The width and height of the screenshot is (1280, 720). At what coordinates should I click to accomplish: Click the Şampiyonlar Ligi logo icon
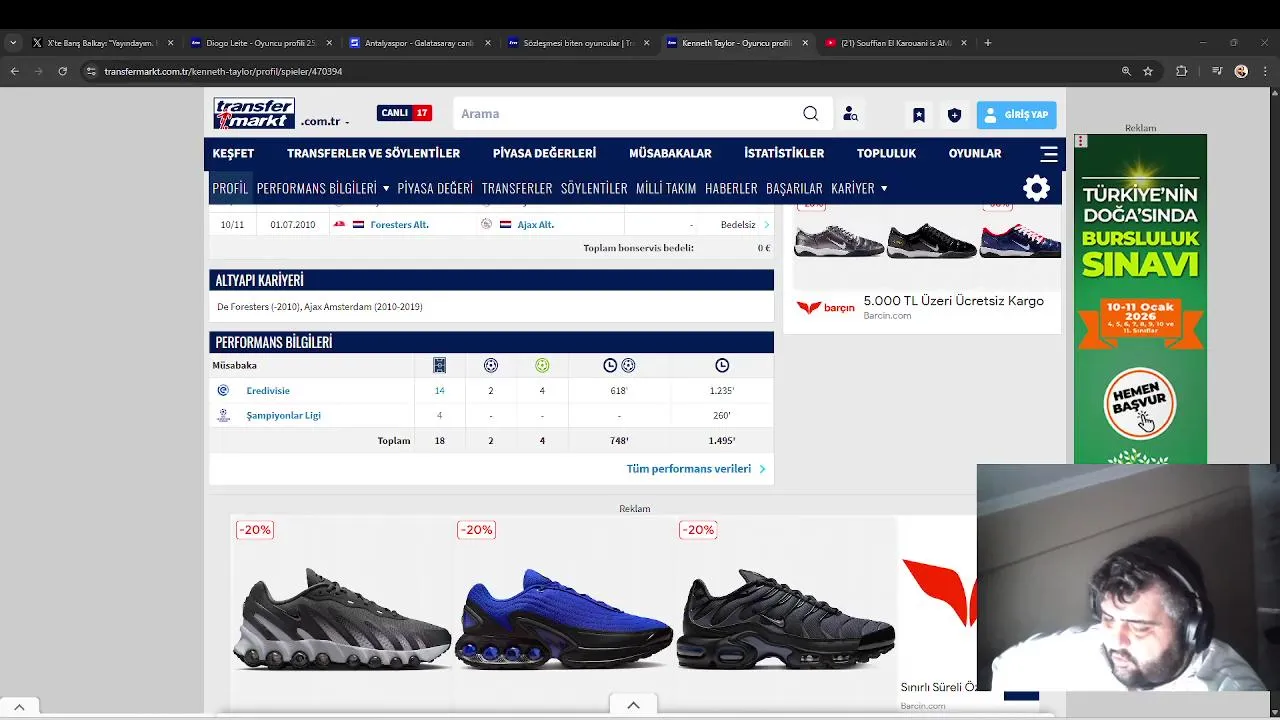pyautogui.click(x=223, y=416)
